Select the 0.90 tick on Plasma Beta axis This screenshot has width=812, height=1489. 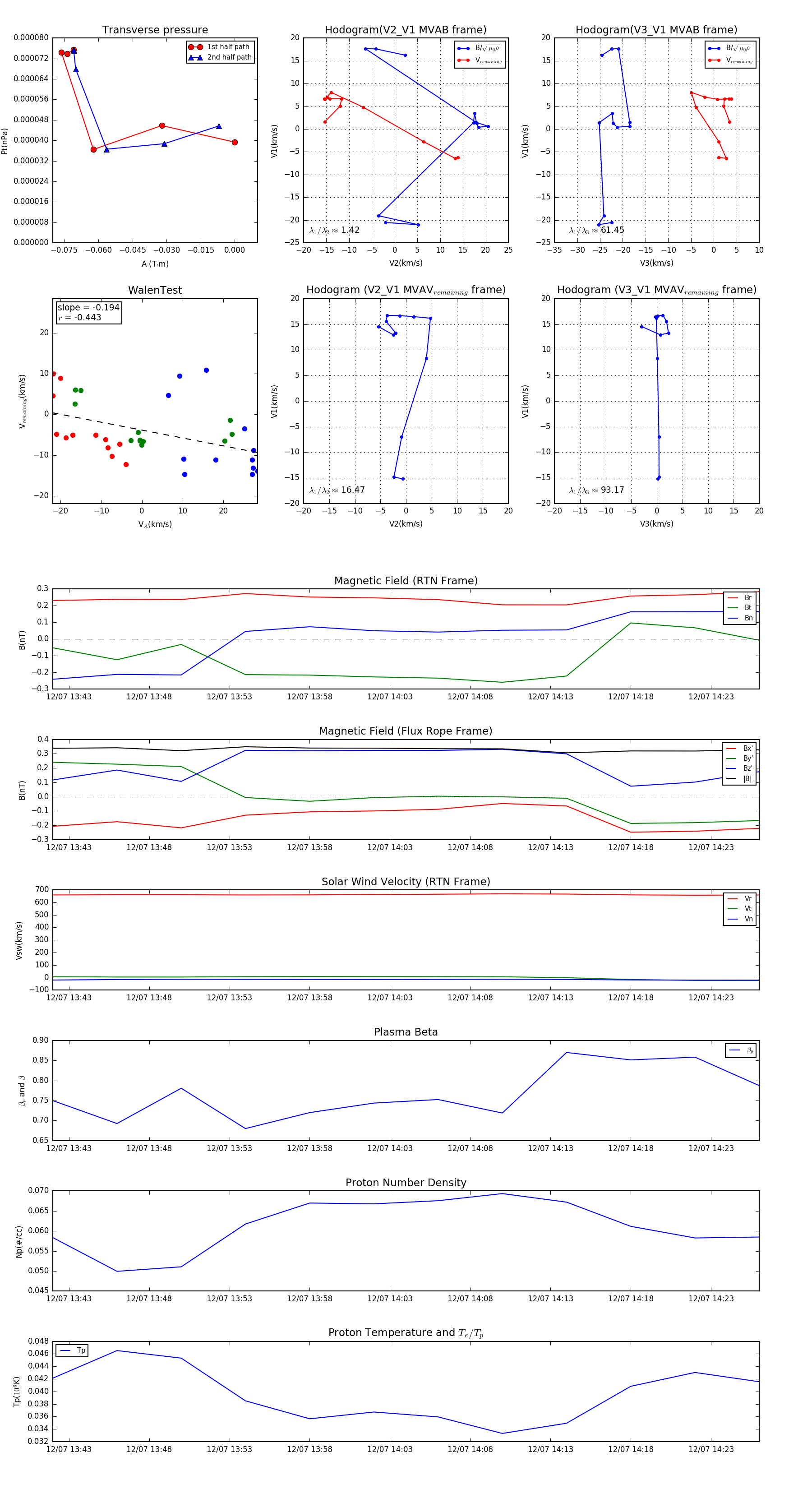(x=41, y=1040)
